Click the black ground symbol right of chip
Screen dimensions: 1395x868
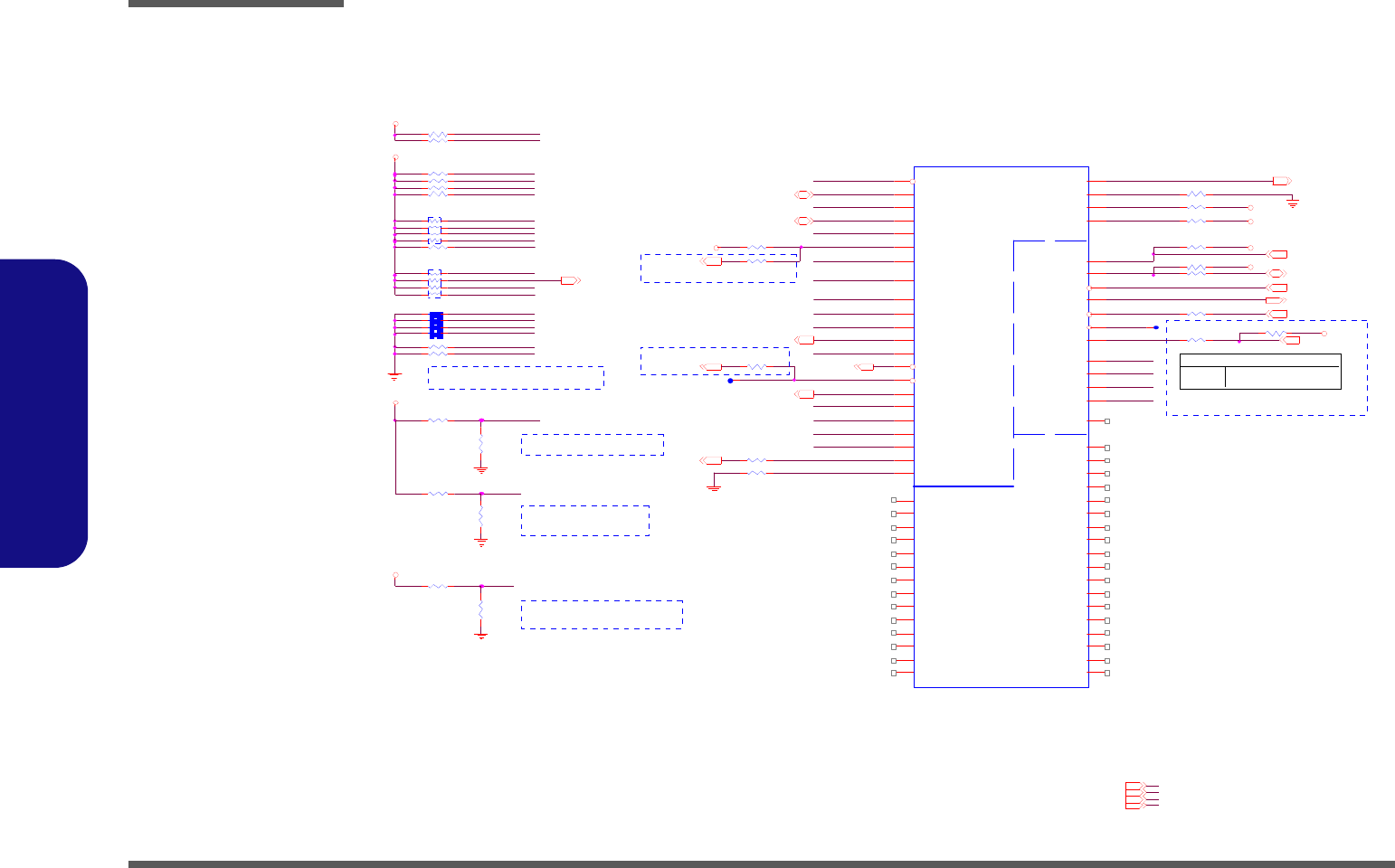tap(1293, 203)
